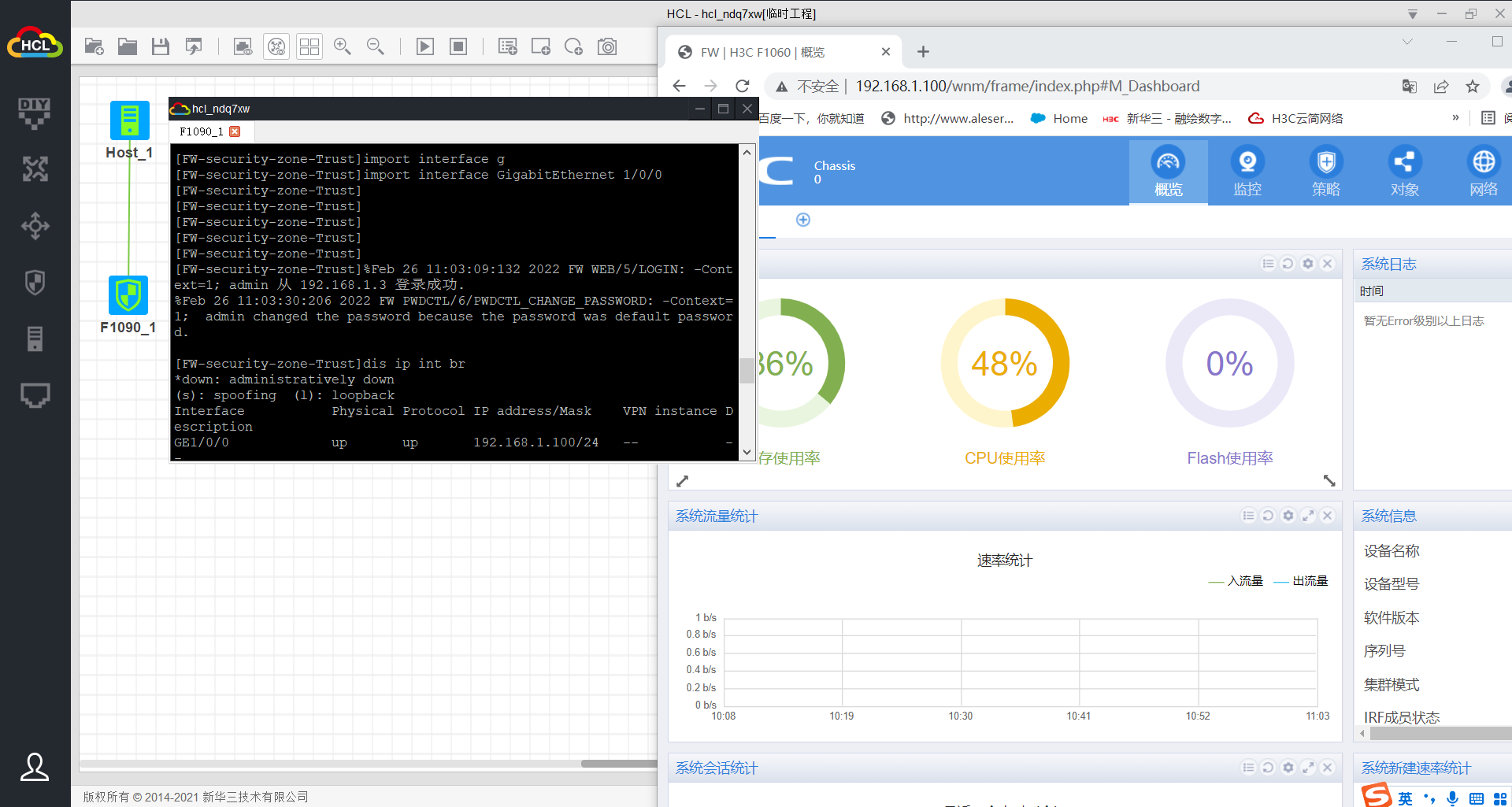Open the 网络 network section
1512x807 pixels.
[x=1483, y=172]
